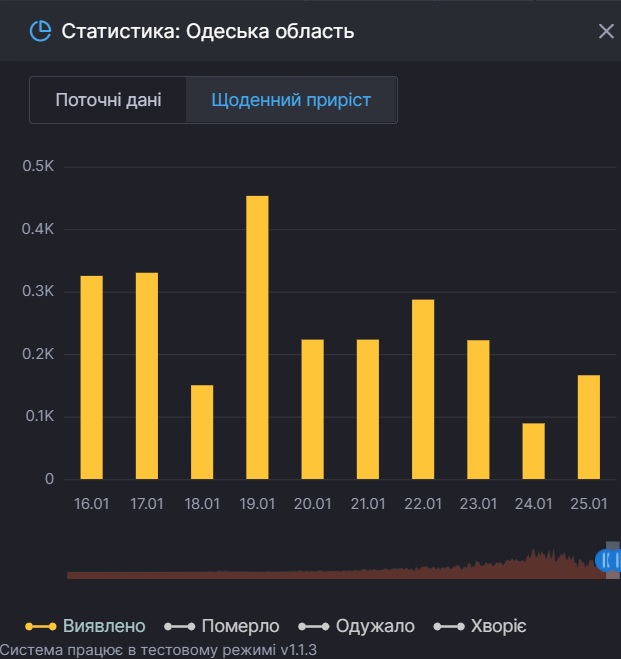The width and height of the screenshot is (621, 659).
Task: Click the blue range slider handle
Action: 609,560
